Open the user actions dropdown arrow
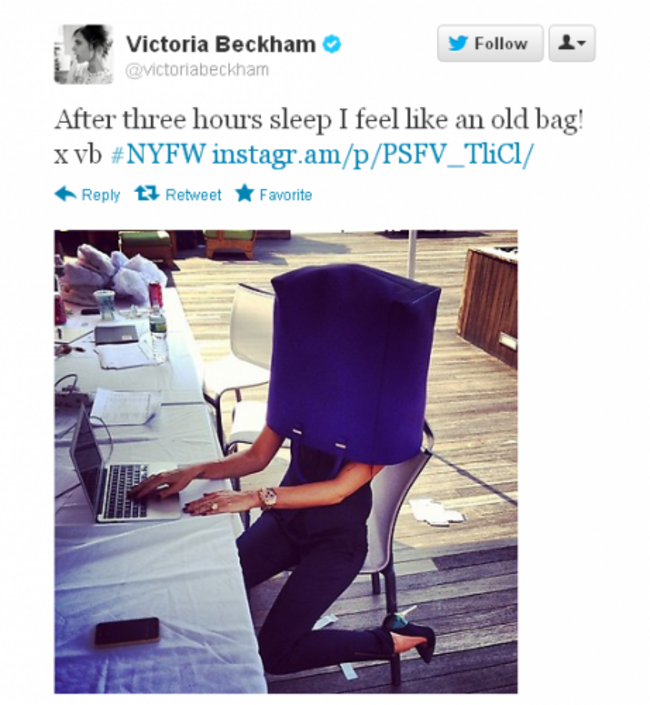The height and width of the screenshot is (705, 650). click(x=581, y=43)
